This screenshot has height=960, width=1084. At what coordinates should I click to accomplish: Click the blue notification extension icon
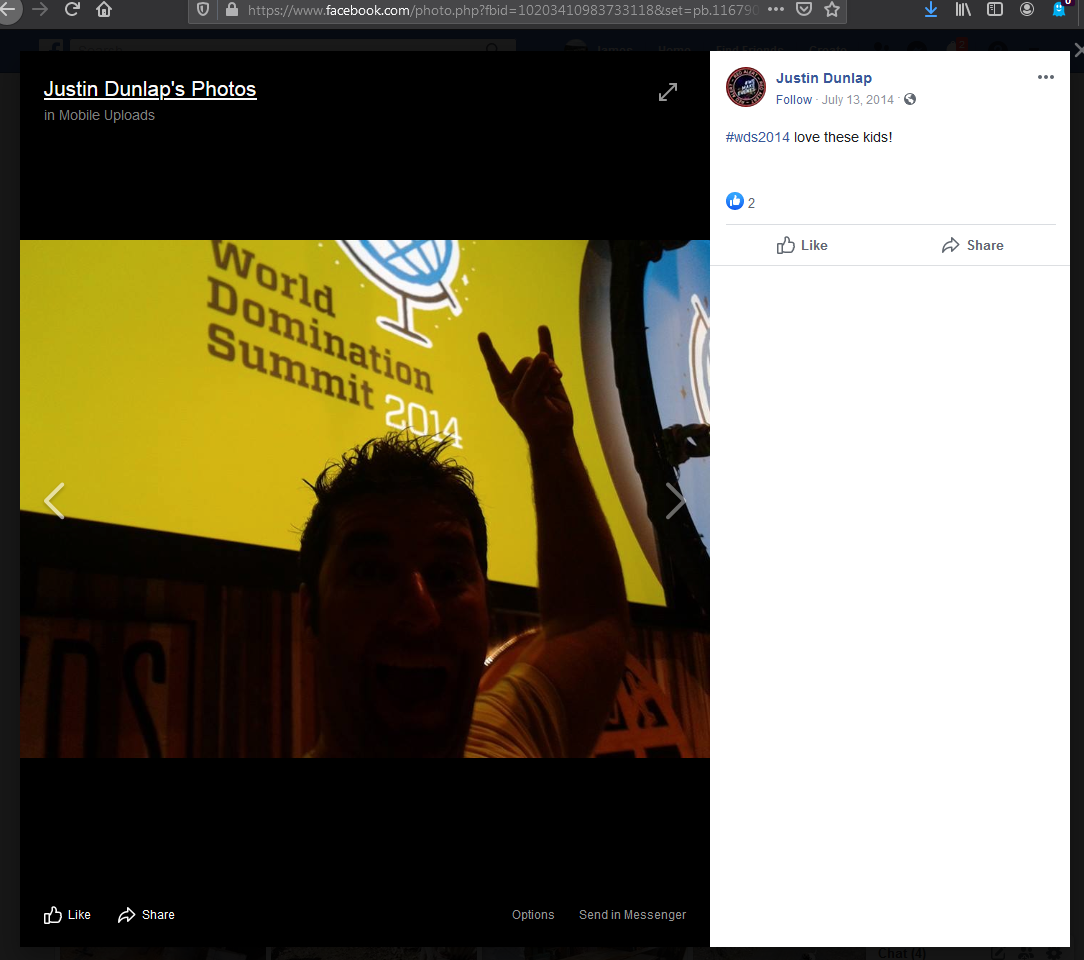[x=1059, y=10]
